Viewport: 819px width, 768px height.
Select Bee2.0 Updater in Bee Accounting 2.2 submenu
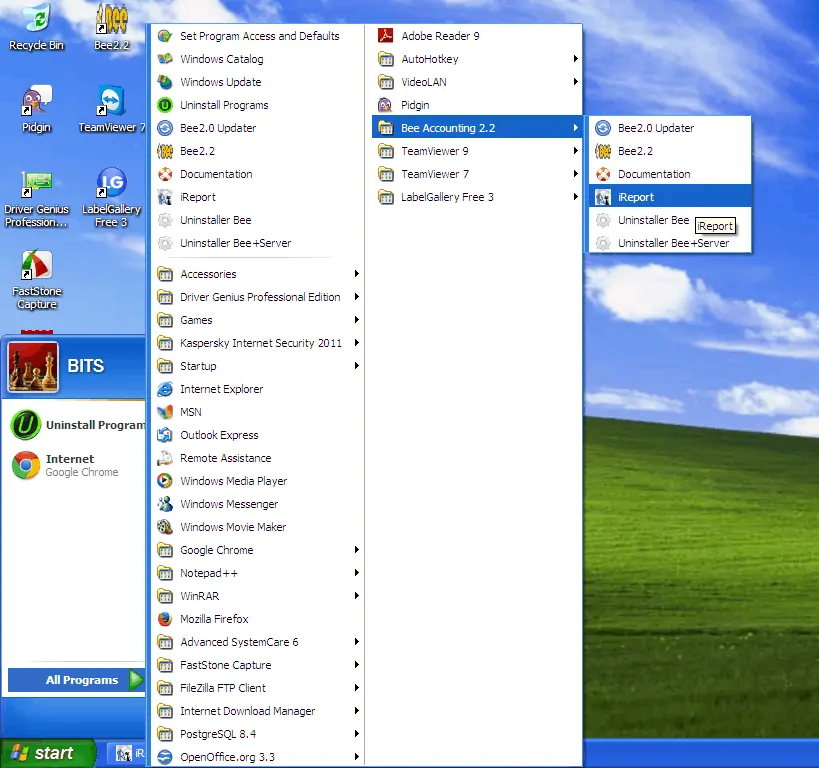pos(670,127)
